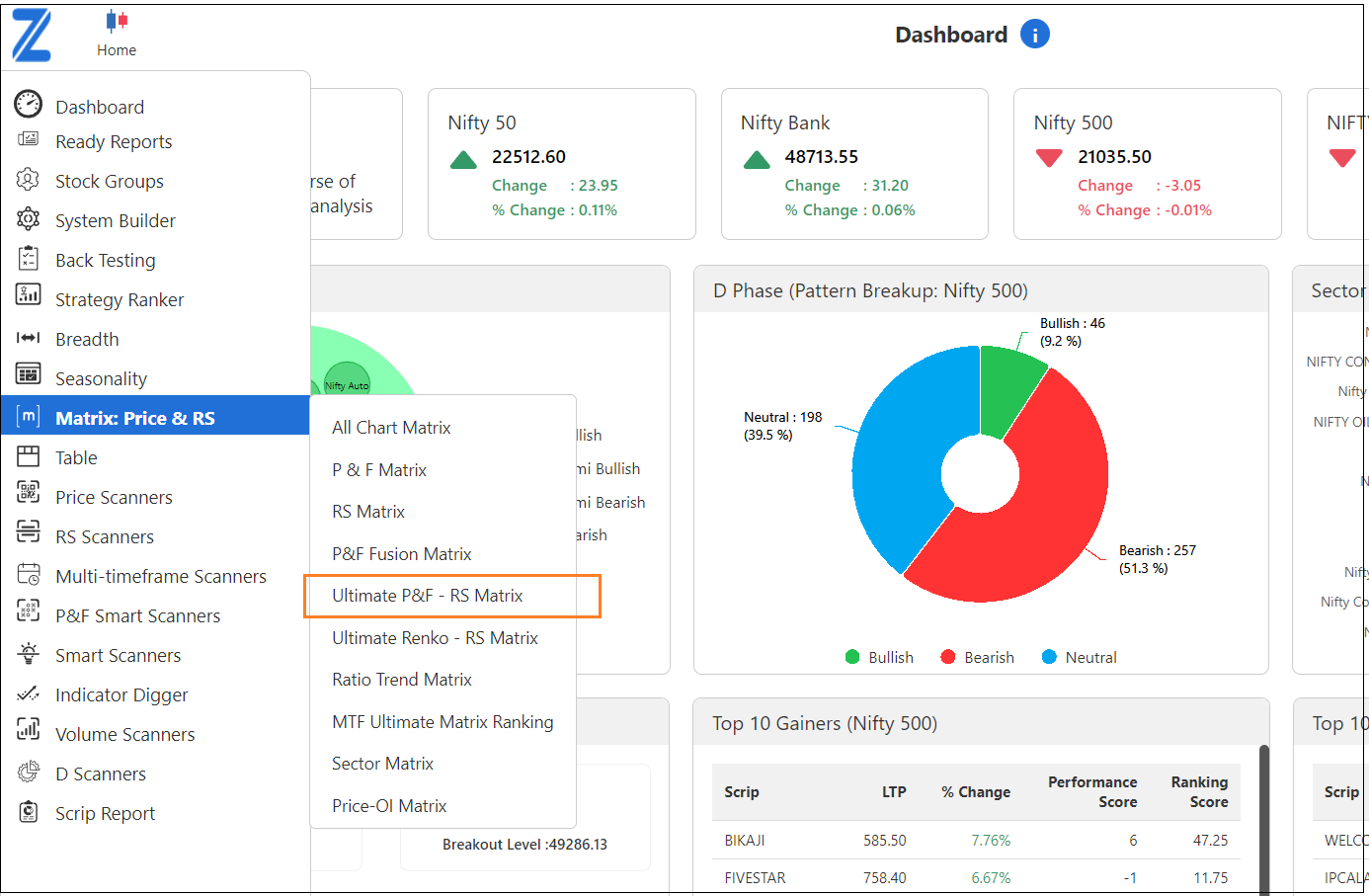Go to Stock Groups label
Image resolution: width=1369 pixels, height=896 pixels.
(x=110, y=182)
